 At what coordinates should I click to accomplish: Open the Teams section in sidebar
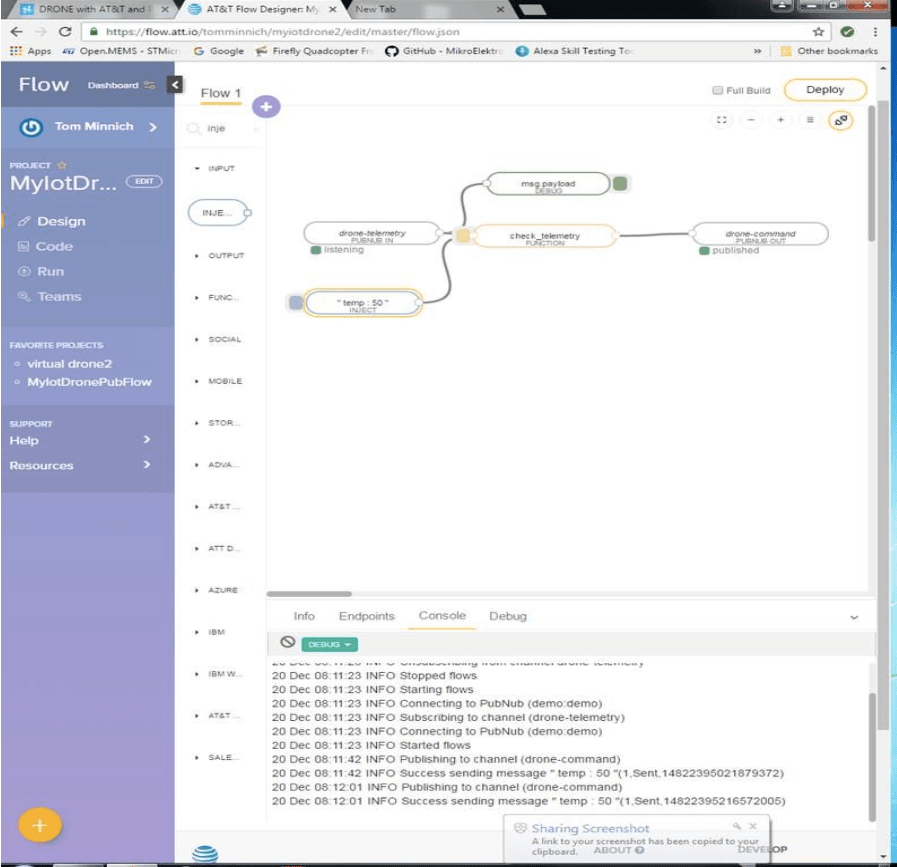pos(59,297)
